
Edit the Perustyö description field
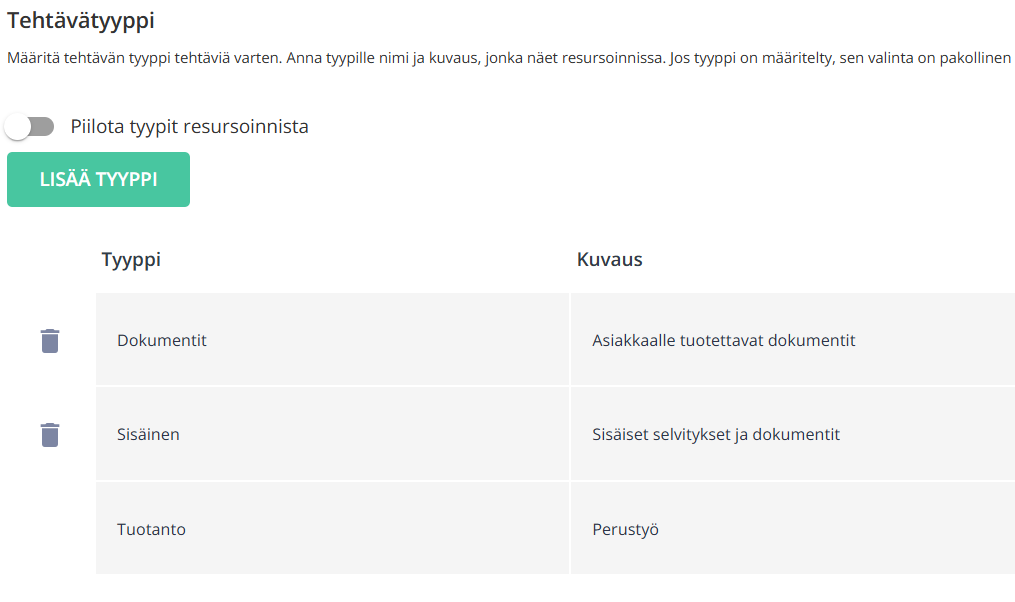click(x=793, y=528)
